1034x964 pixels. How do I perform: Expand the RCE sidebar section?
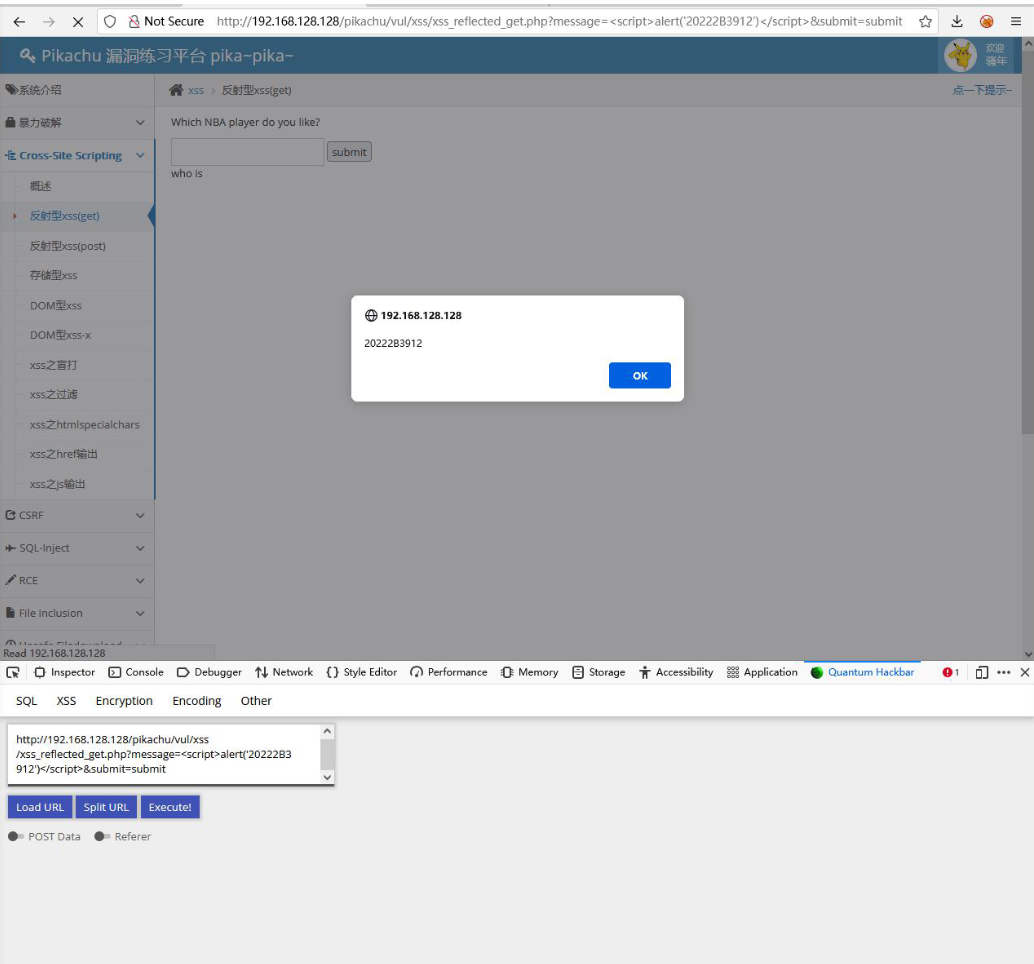[77, 580]
